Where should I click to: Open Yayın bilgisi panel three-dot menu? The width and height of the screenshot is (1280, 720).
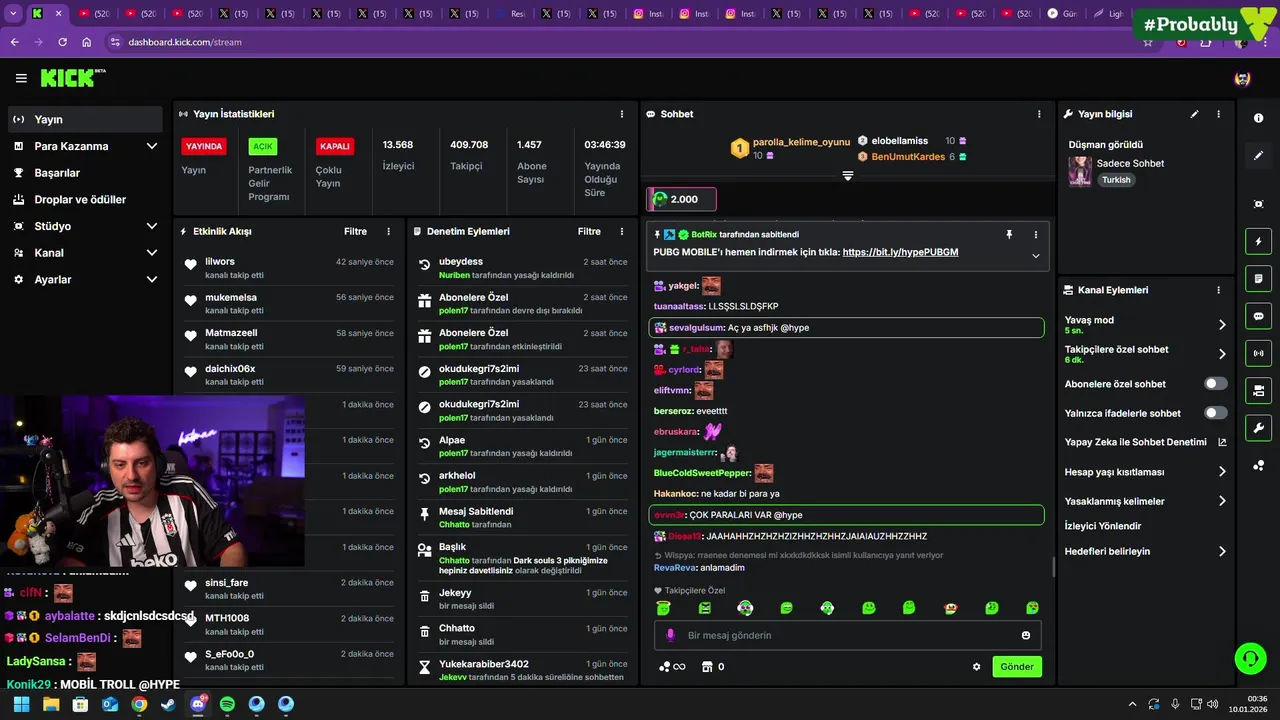pyautogui.click(x=1218, y=114)
